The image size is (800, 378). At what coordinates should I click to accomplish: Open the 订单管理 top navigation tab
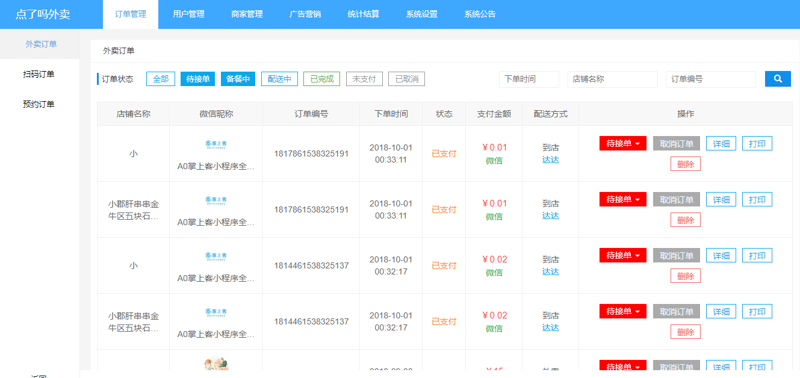click(x=131, y=14)
